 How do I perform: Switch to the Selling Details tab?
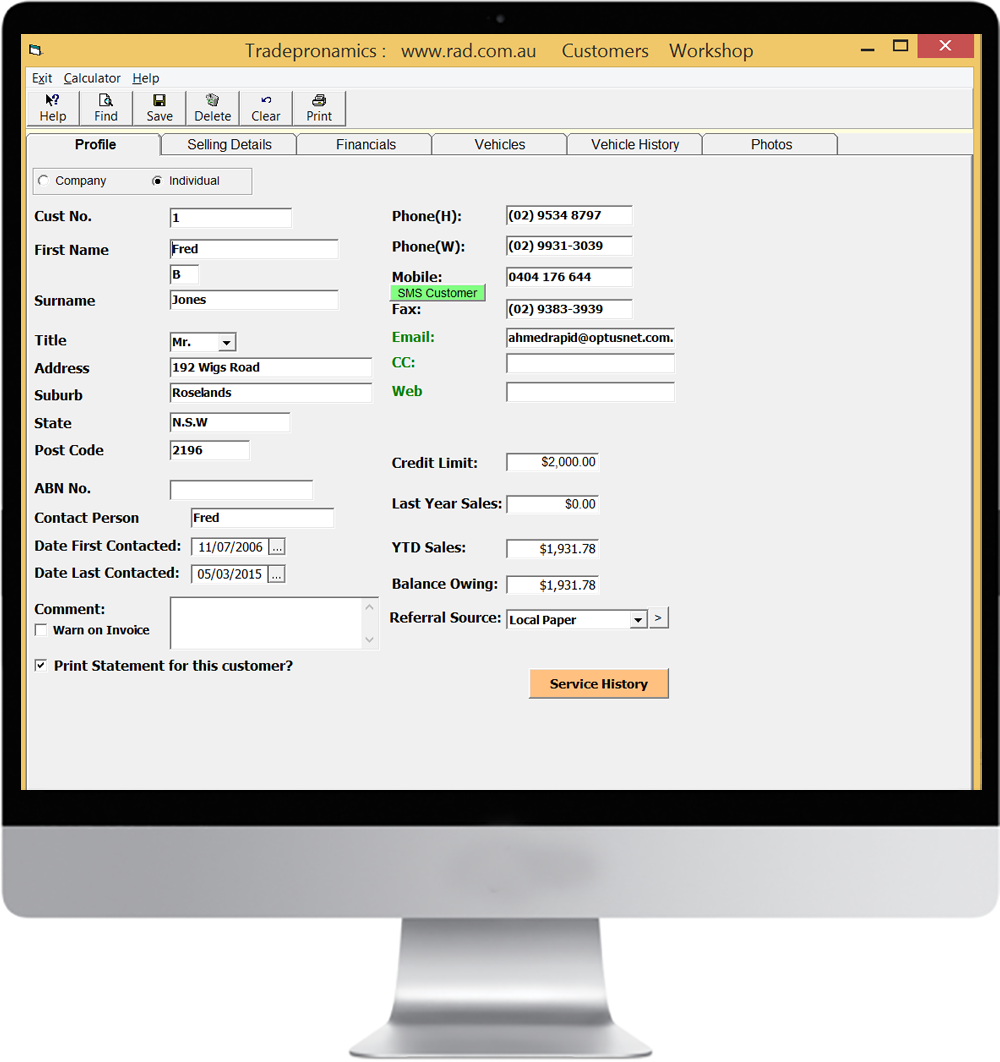tap(229, 144)
